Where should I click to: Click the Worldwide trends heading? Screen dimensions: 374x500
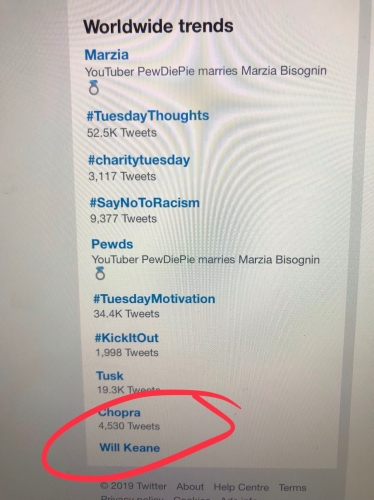pyautogui.click(x=158, y=26)
